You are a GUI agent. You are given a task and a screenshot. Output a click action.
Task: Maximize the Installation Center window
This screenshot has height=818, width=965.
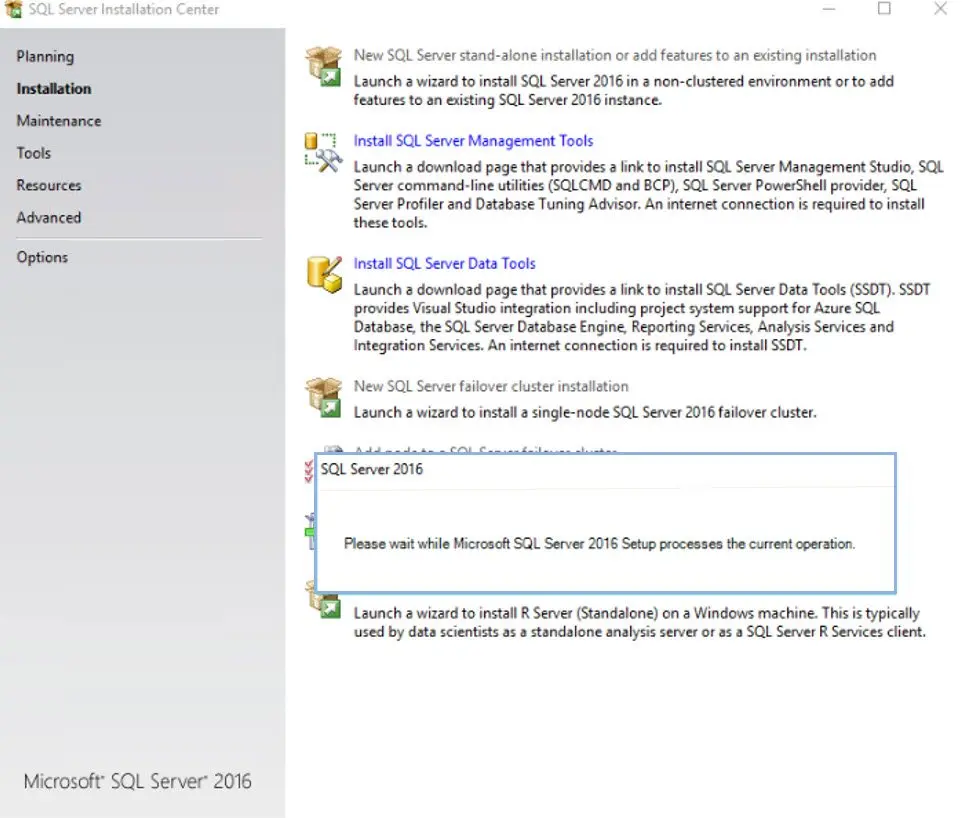tap(884, 9)
